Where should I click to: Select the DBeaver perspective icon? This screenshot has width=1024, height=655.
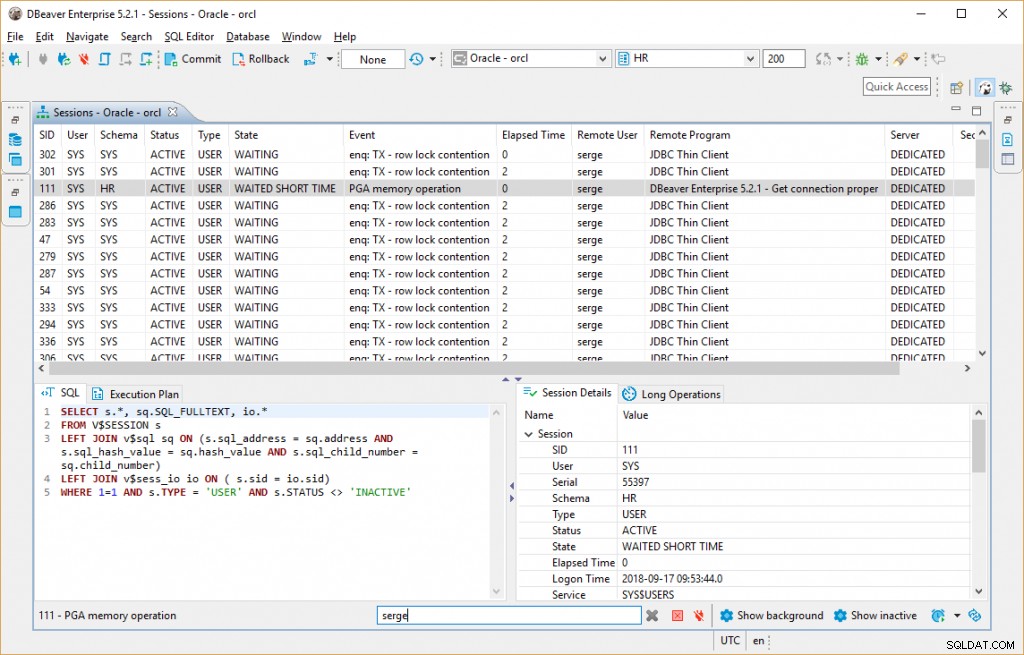pos(985,88)
